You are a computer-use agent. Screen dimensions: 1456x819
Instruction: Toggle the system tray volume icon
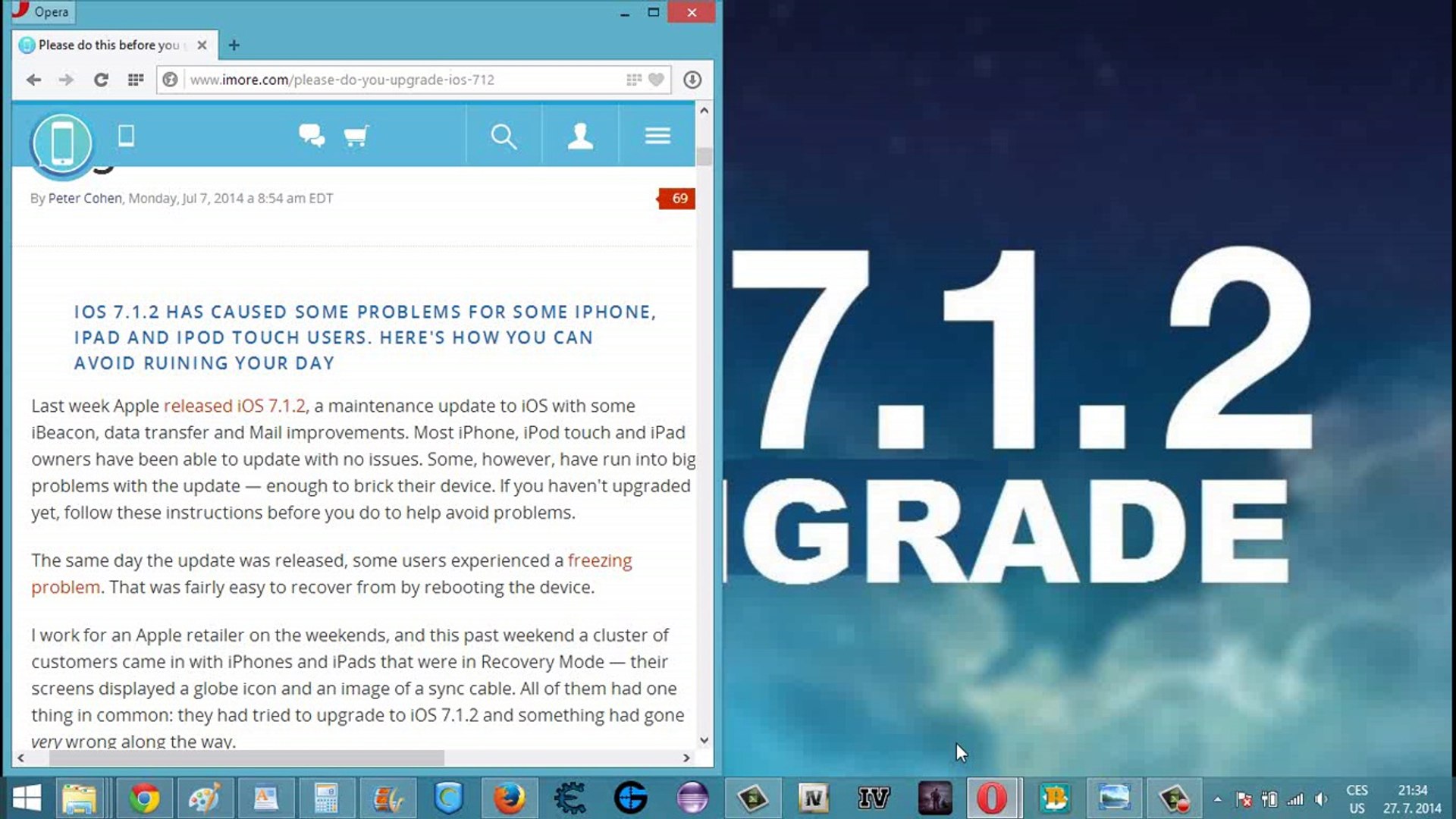1321,799
